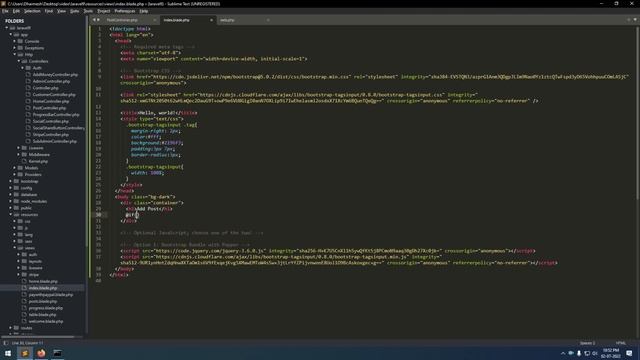Close the index.blade.php tab

[211, 20]
